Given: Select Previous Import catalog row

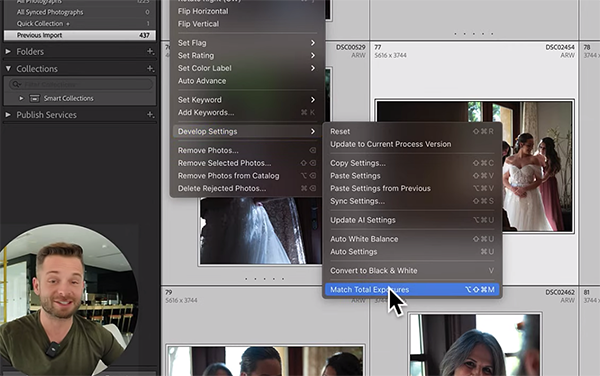Looking at the screenshot, I should [x=80, y=35].
